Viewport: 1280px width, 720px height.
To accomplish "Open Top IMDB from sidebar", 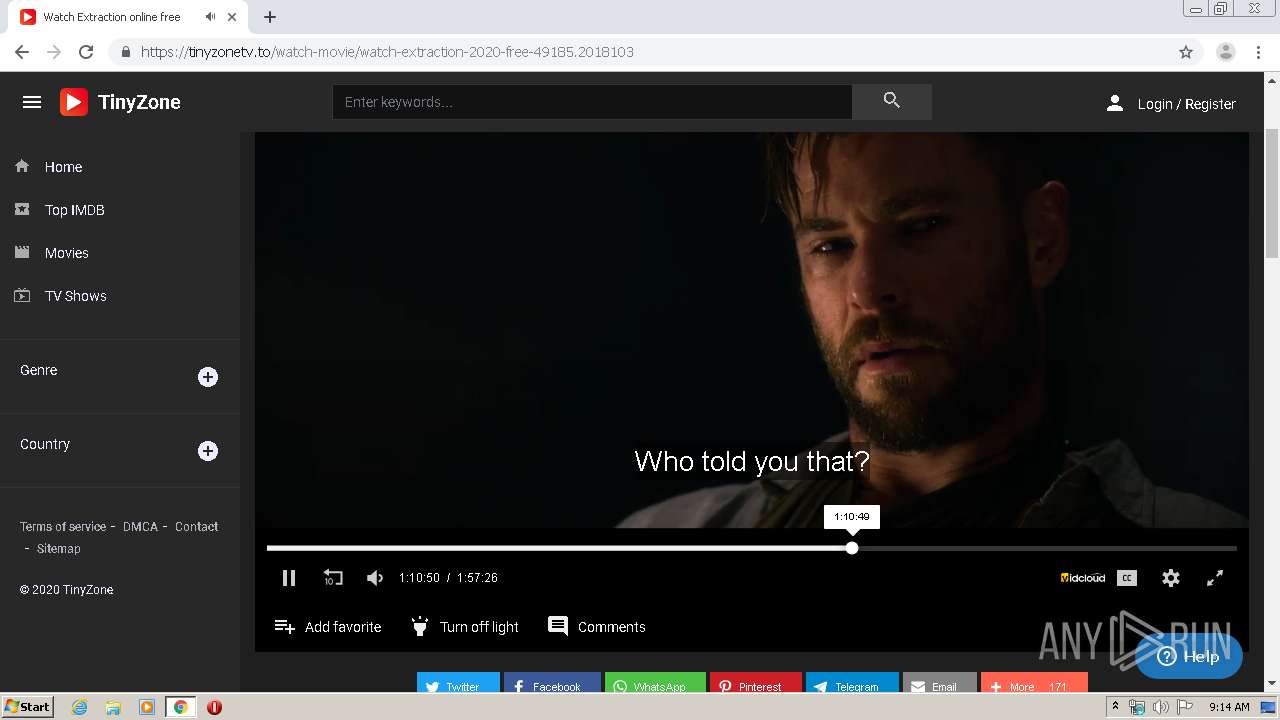I will pyautogui.click(x=74, y=210).
